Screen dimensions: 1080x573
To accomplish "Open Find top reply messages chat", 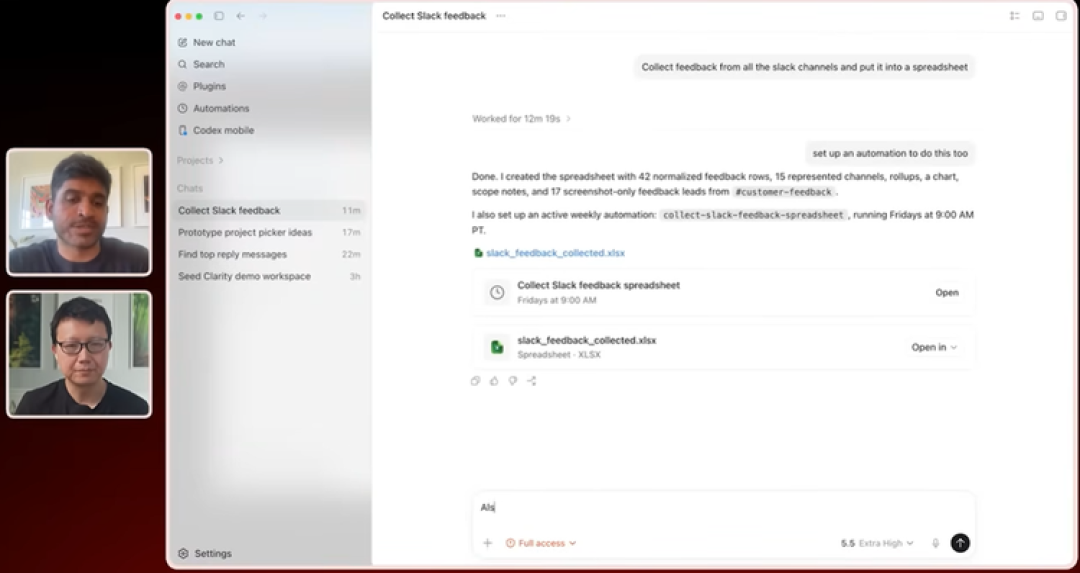I will coord(269,254).
